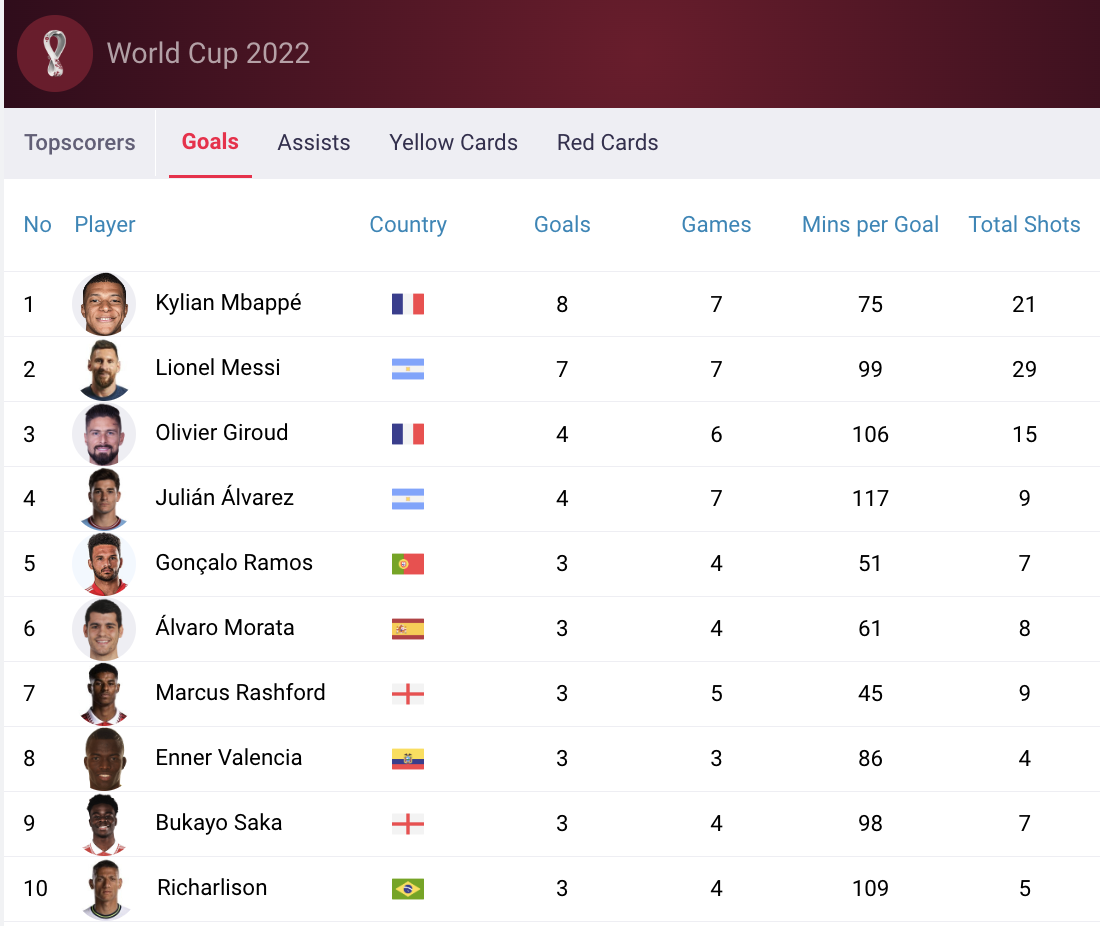This screenshot has width=1100, height=926.
Task: Click Bukayo Saka's player photo
Action: [x=104, y=824]
